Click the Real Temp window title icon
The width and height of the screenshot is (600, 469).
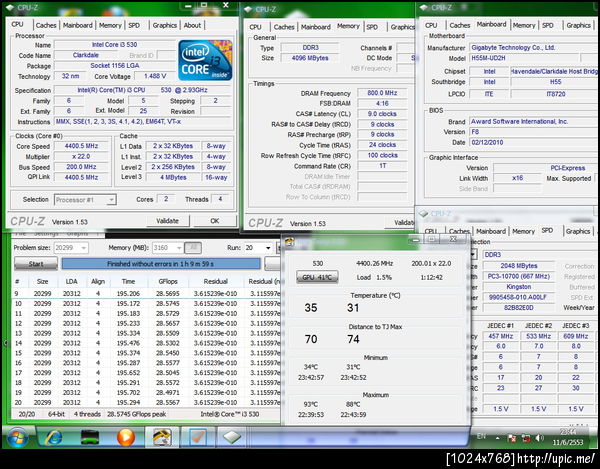[290, 242]
